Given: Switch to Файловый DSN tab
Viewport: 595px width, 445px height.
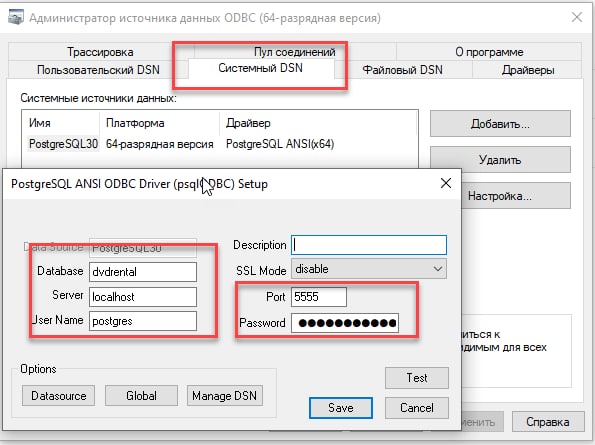Looking at the screenshot, I should 403,70.
